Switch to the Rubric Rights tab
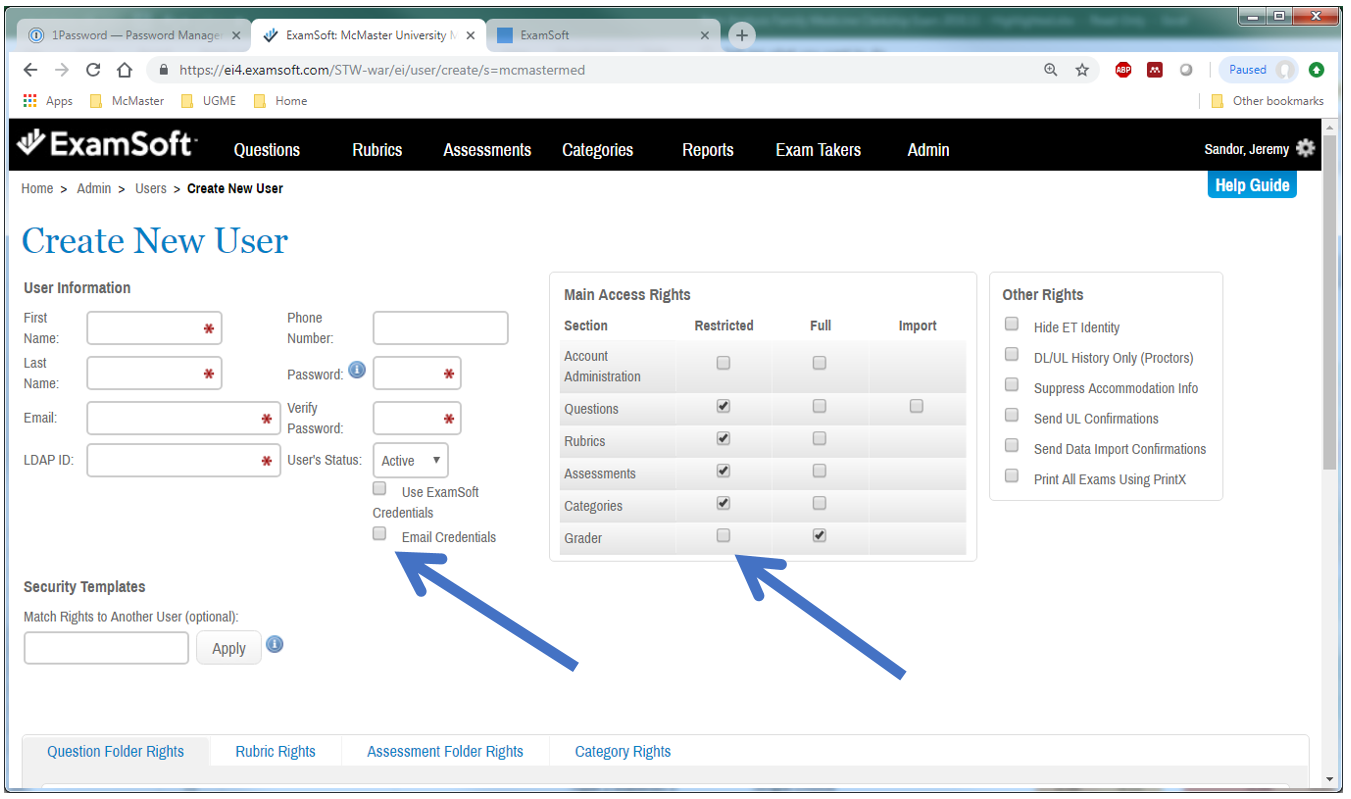Screen dimensions: 1351x799 (x=276, y=751)
